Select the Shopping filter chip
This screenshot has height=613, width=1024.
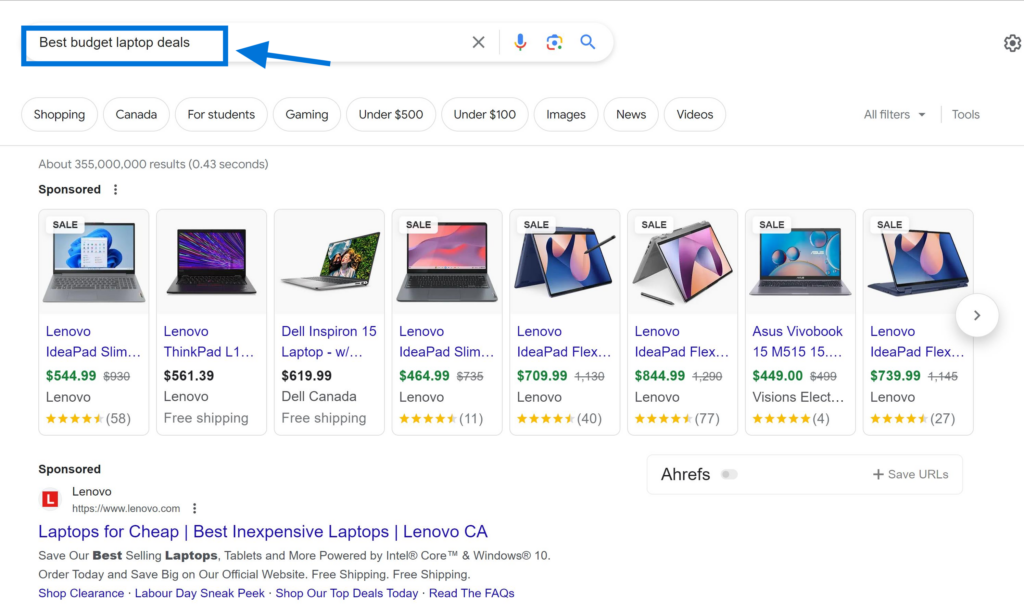coord(59,114)
